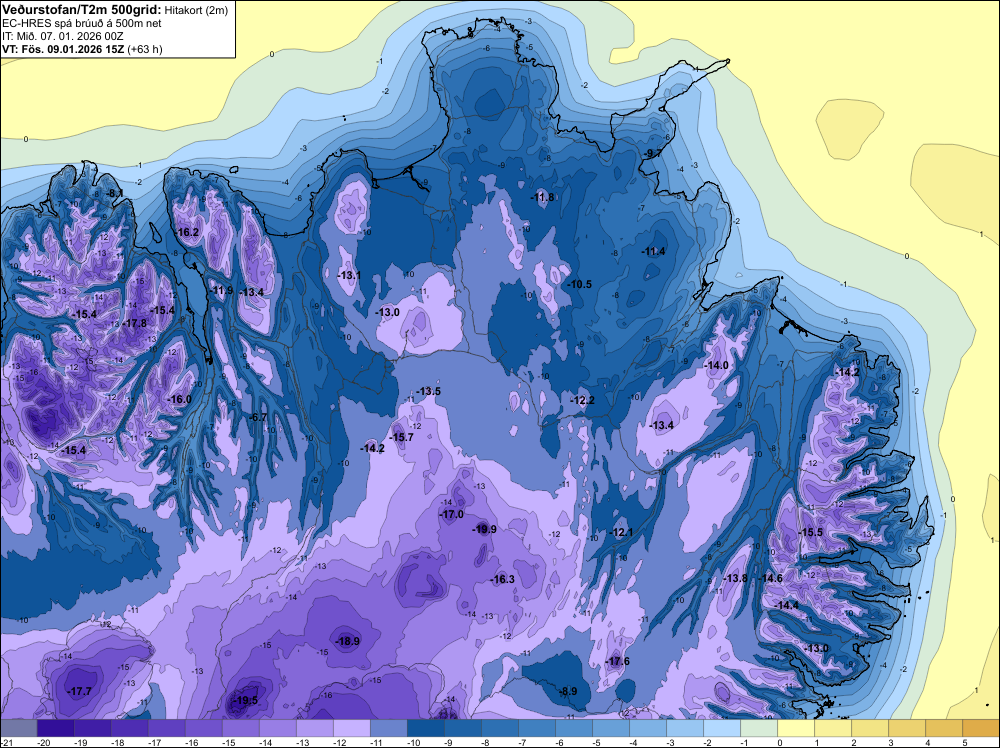Click the -17.6 temperature value on the map
Viewport: 1000px width, 748px height.
tap(617, 661)
